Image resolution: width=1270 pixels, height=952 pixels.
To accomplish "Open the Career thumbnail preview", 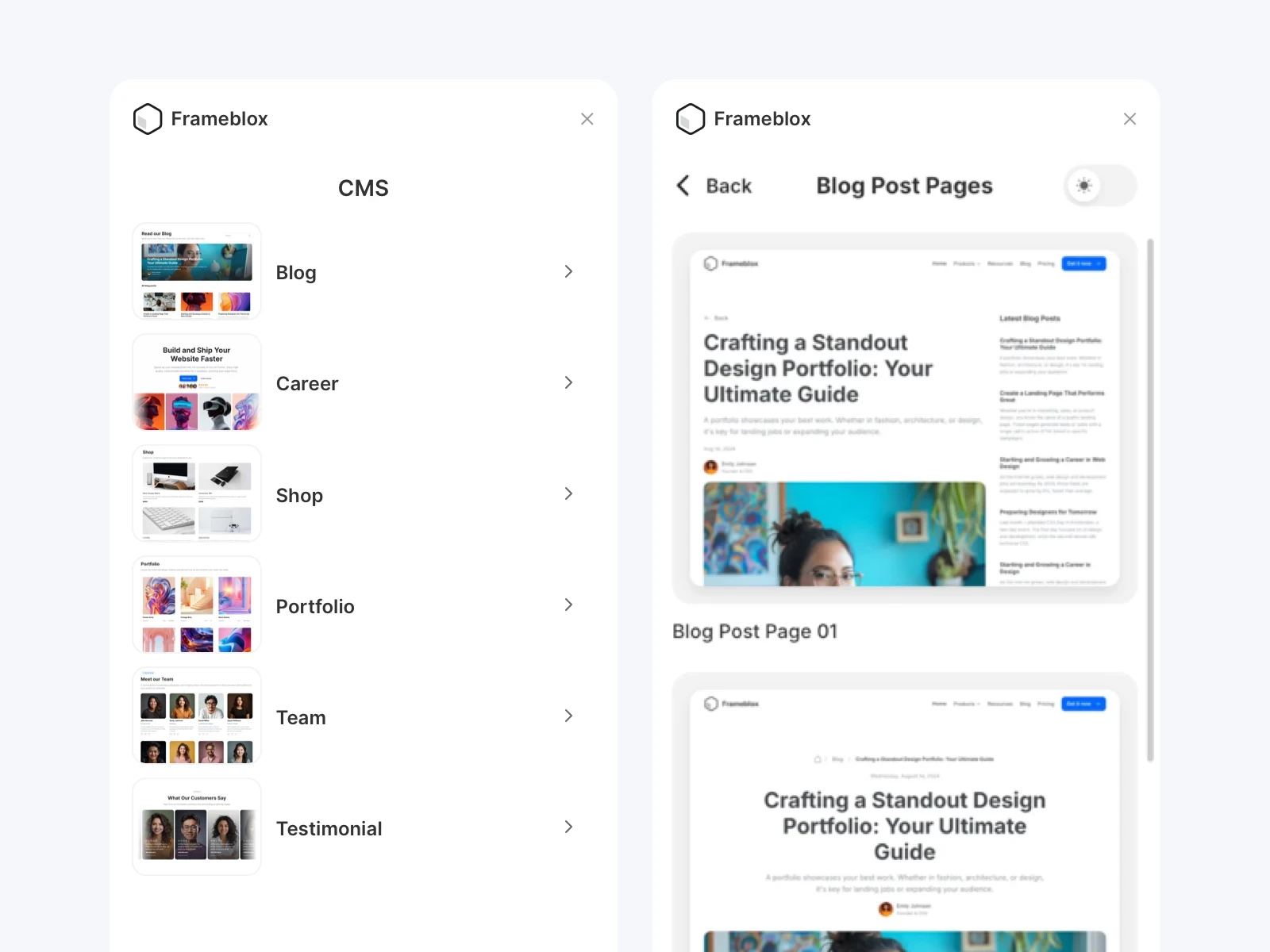I will 197,382.
